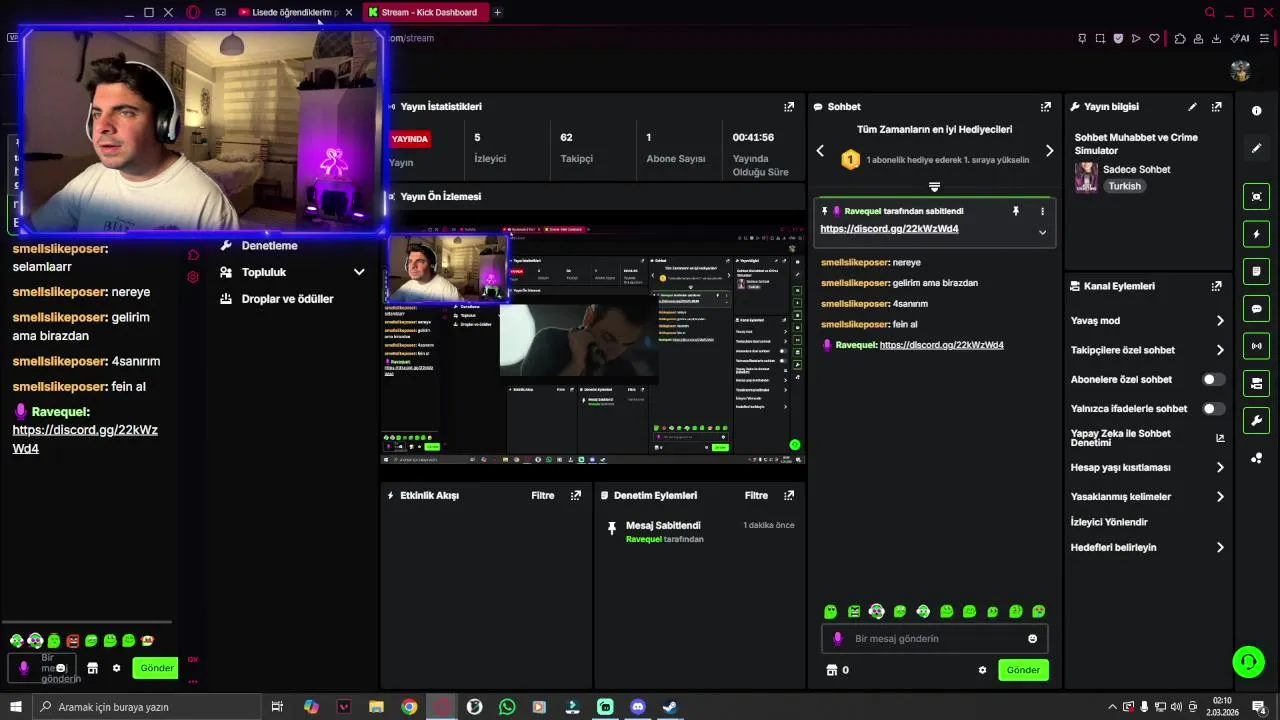The width and height of the screenshot is (1280, 720).
Task: Open chat settings gear beside Gönder in Sohbet
Action: [x=982, y=670]
